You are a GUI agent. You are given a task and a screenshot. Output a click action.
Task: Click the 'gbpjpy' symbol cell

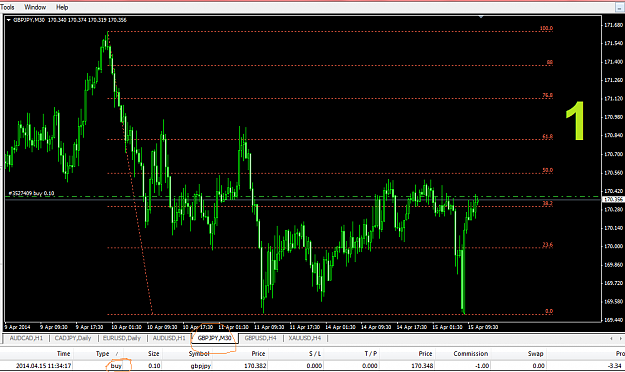200,366
